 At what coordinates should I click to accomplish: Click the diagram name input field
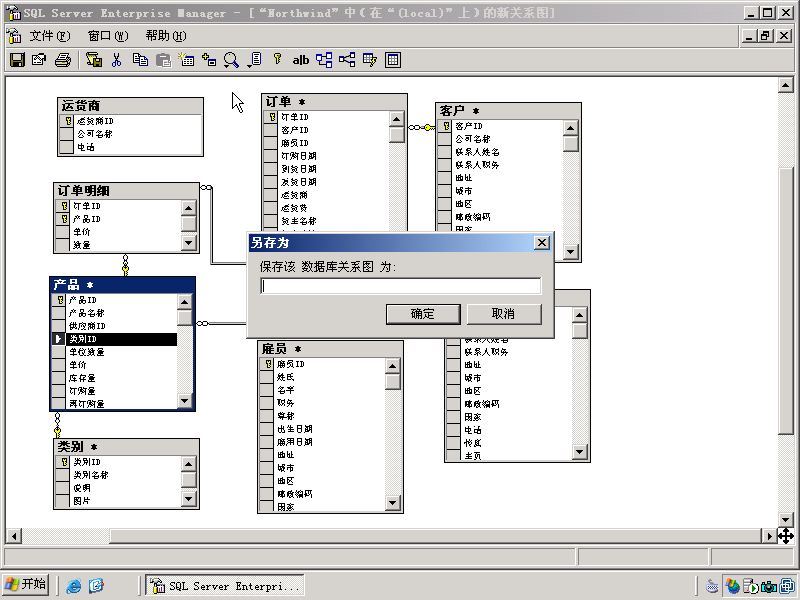(401, 286)
